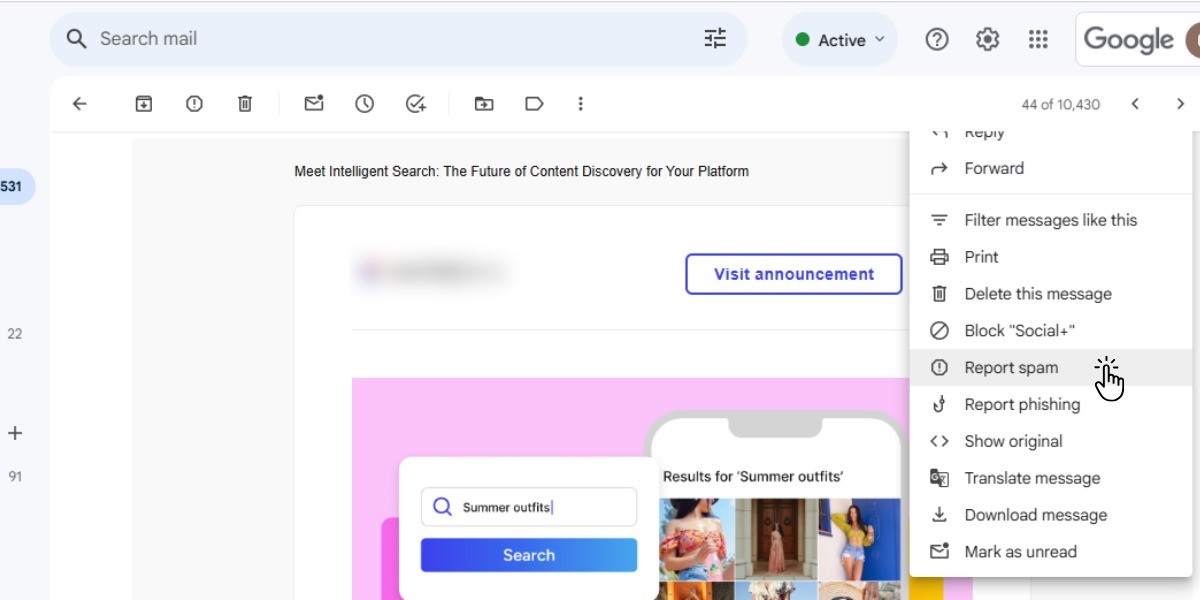Click the search magnifier icon
The image size is (1200, 600).
[76, 39]
